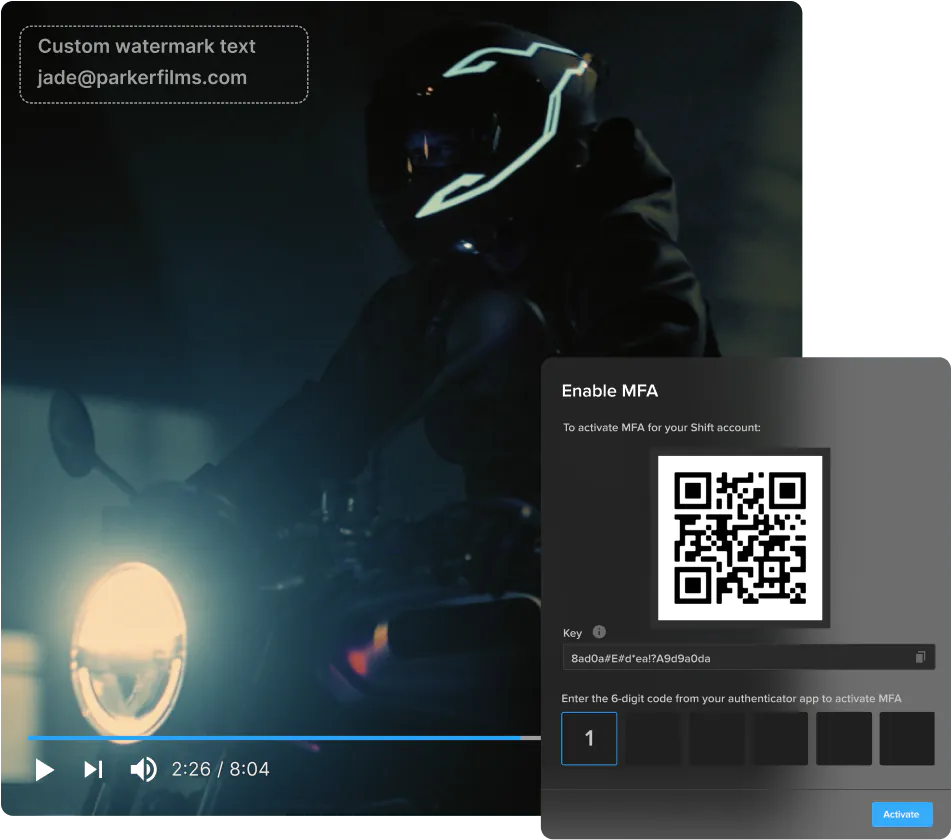This screenshot has height=840, width=952.
Task: Click the MFA key text field
Action: point(748,658)
